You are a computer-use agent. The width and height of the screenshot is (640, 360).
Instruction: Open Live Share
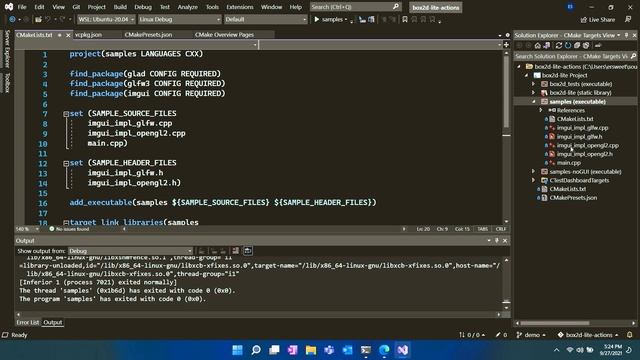coord(598,20)
